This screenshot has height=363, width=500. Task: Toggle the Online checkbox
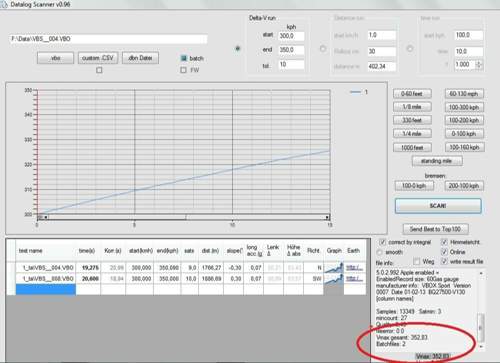coord(444,252)
